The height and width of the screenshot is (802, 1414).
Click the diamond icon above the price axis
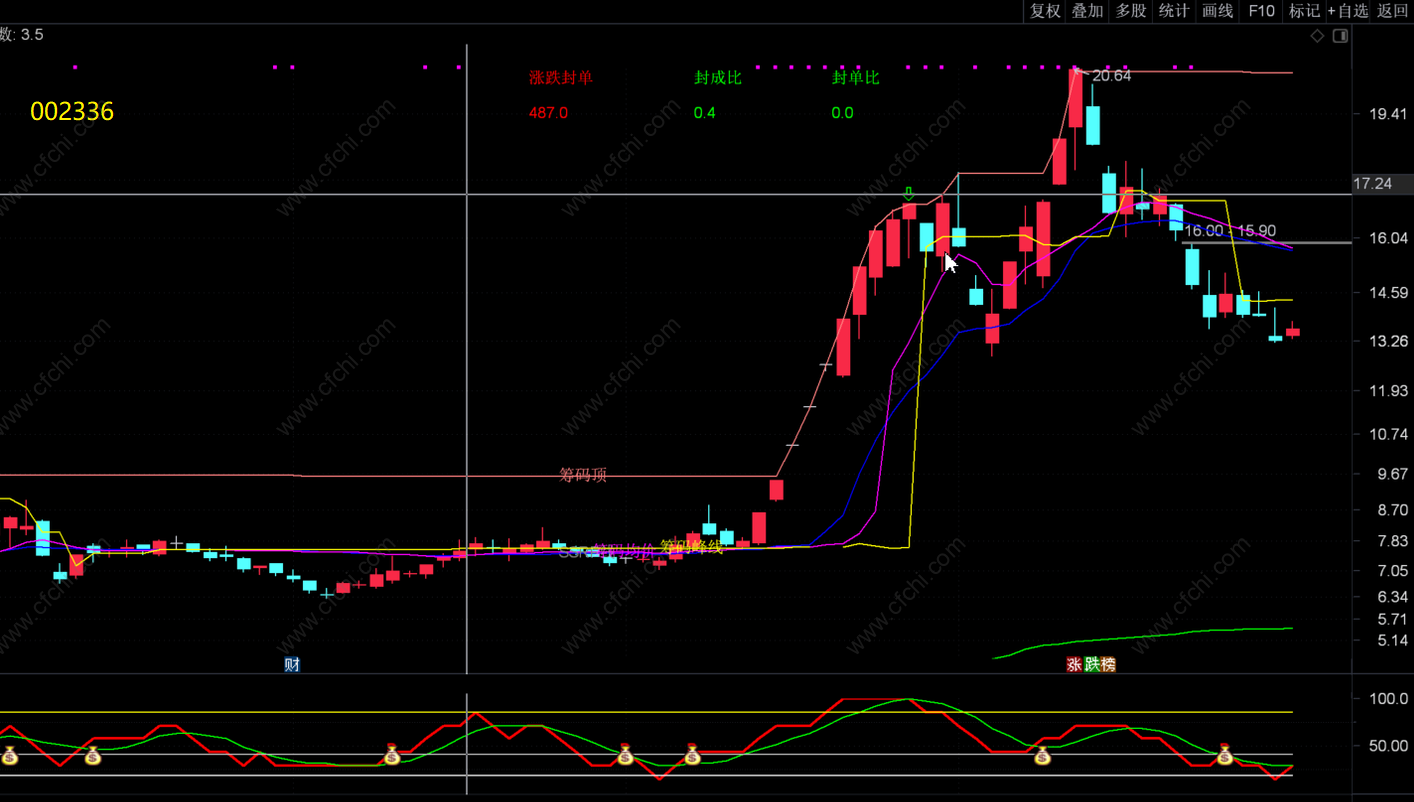[1318, 36]
